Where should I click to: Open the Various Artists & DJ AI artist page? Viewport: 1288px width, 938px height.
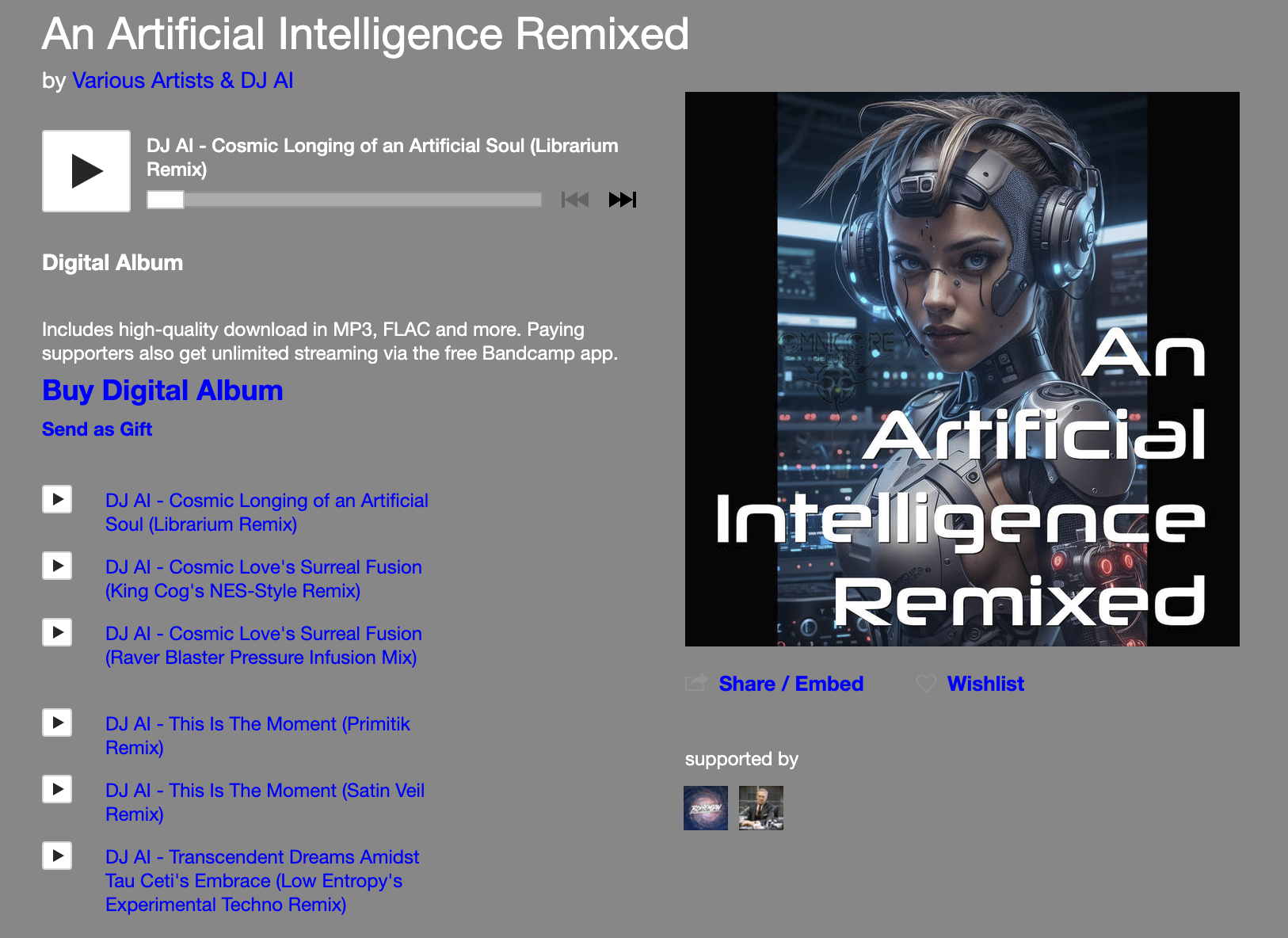pyautogui.click(x=182, y=81)
